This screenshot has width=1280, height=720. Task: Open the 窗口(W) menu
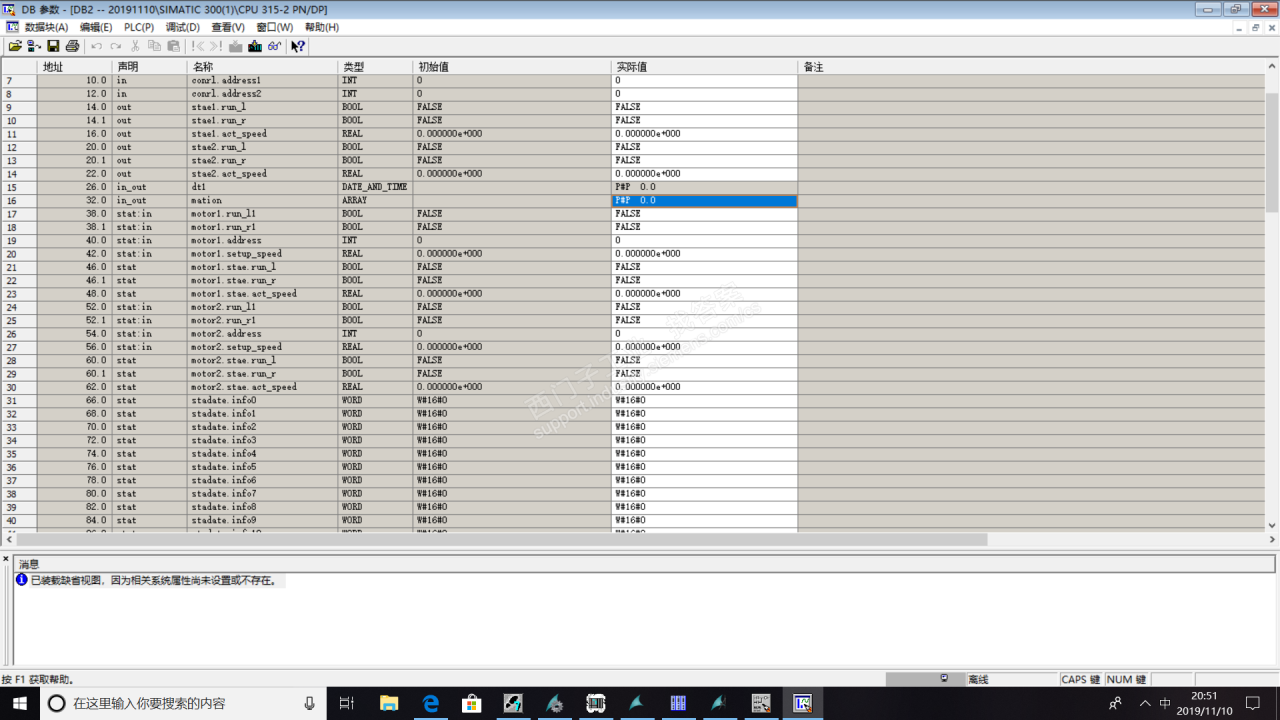click(275, 27)
